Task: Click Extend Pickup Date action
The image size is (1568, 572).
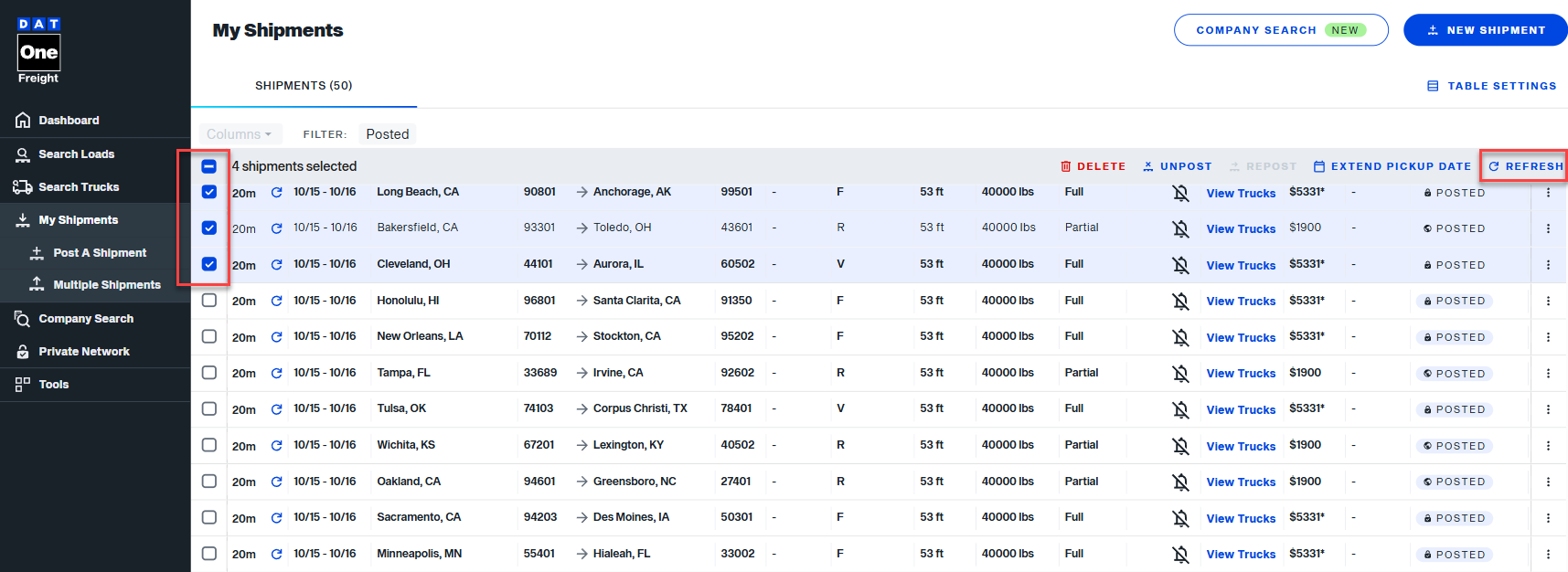Action: tap(1392, 166)
